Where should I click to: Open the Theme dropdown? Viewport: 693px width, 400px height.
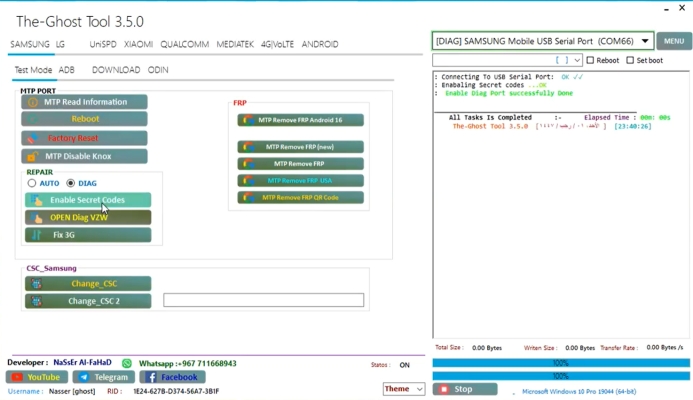[404, 389]
